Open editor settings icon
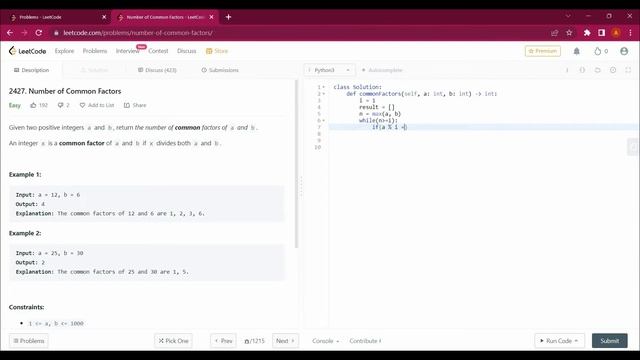Viewport: 640px width, 360px height. coord(613,70)
